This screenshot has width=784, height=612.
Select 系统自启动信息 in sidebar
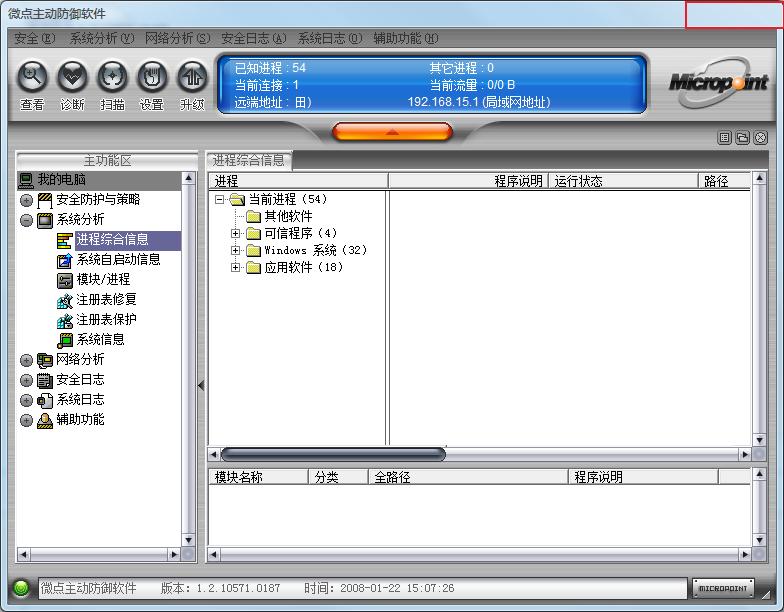point(118,260)
